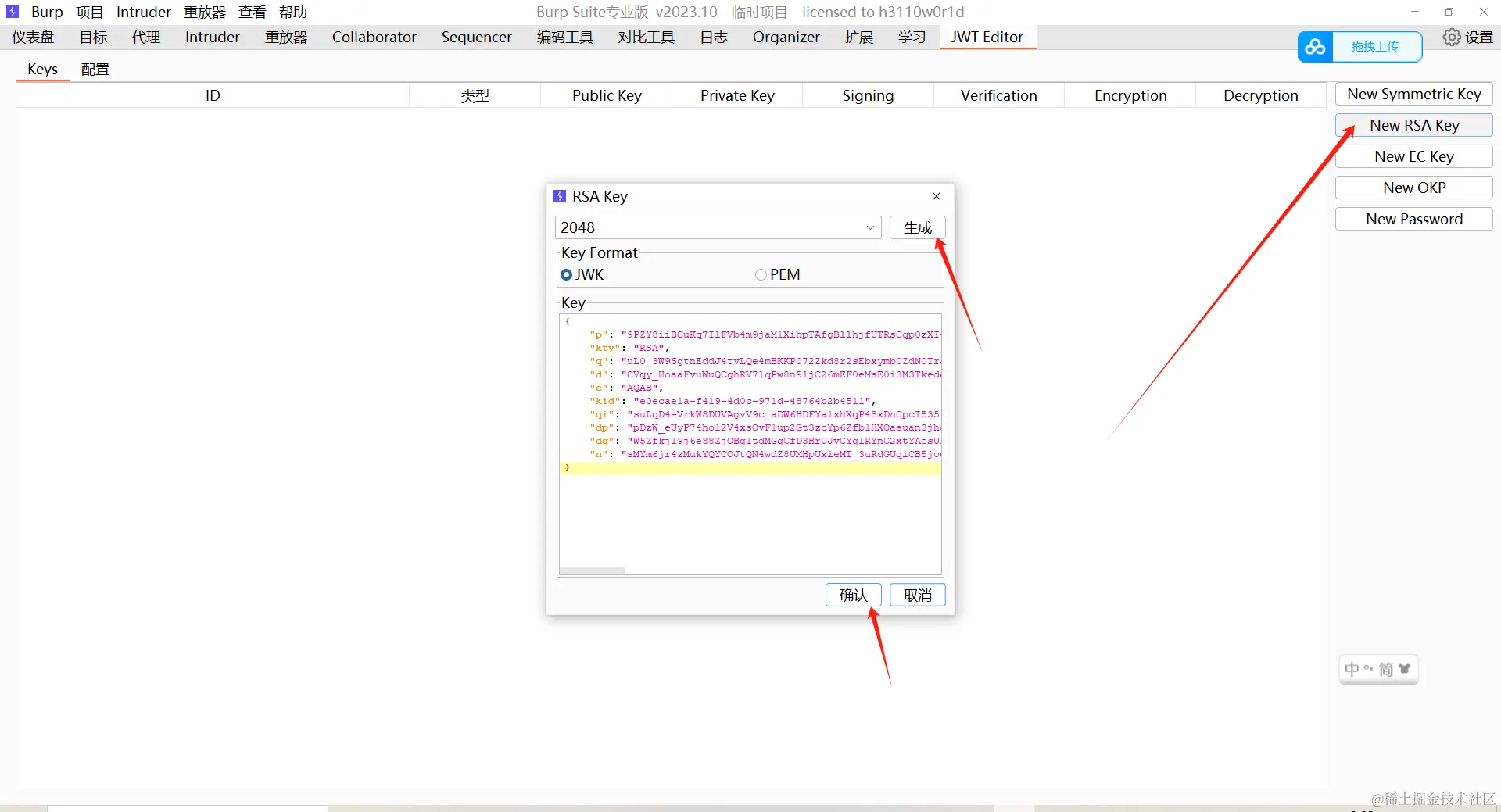Image resolution: width=1501 pixels, height=812 pixels.
Task: Switch to the 对比工具 tab
Action: click(x=647, y=37)
